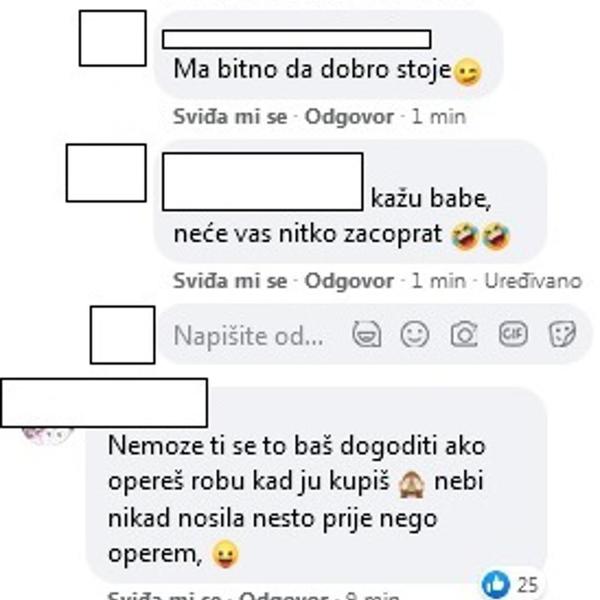Like the 'Ma bitno da dobro stoje' comment
This screenshot has width=600, height=600.
tap(230, 117)
